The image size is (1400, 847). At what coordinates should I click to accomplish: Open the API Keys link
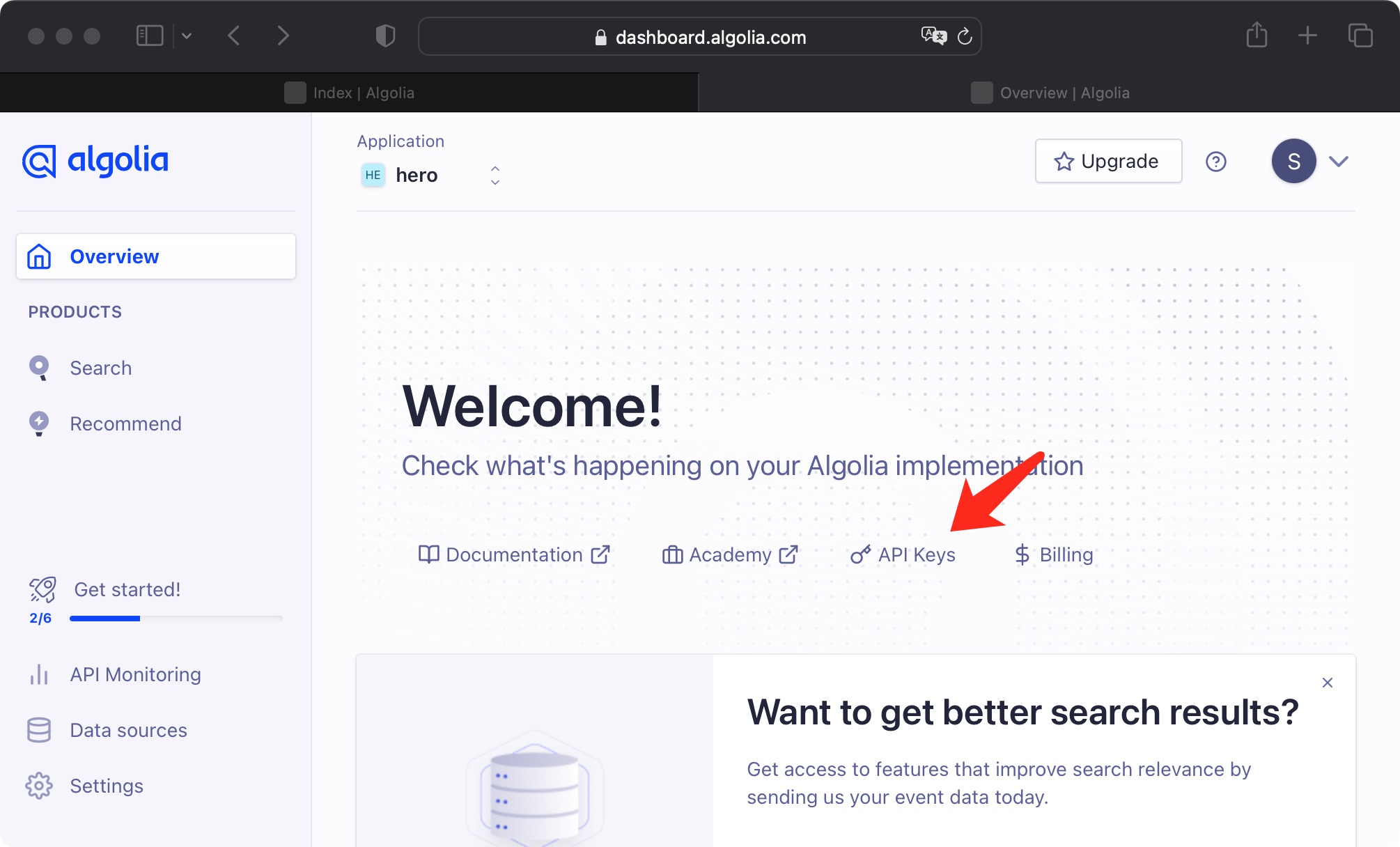(903, 554)
